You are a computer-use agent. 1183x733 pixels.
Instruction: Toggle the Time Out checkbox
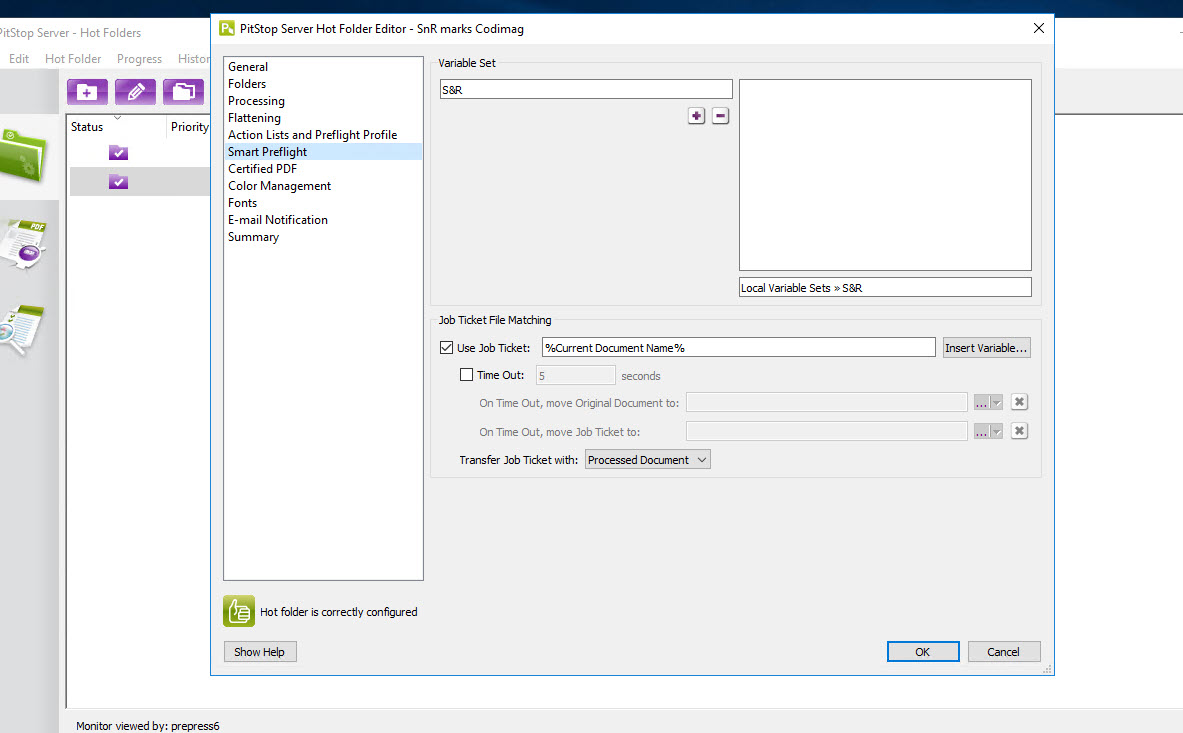(x=466, y=375)
